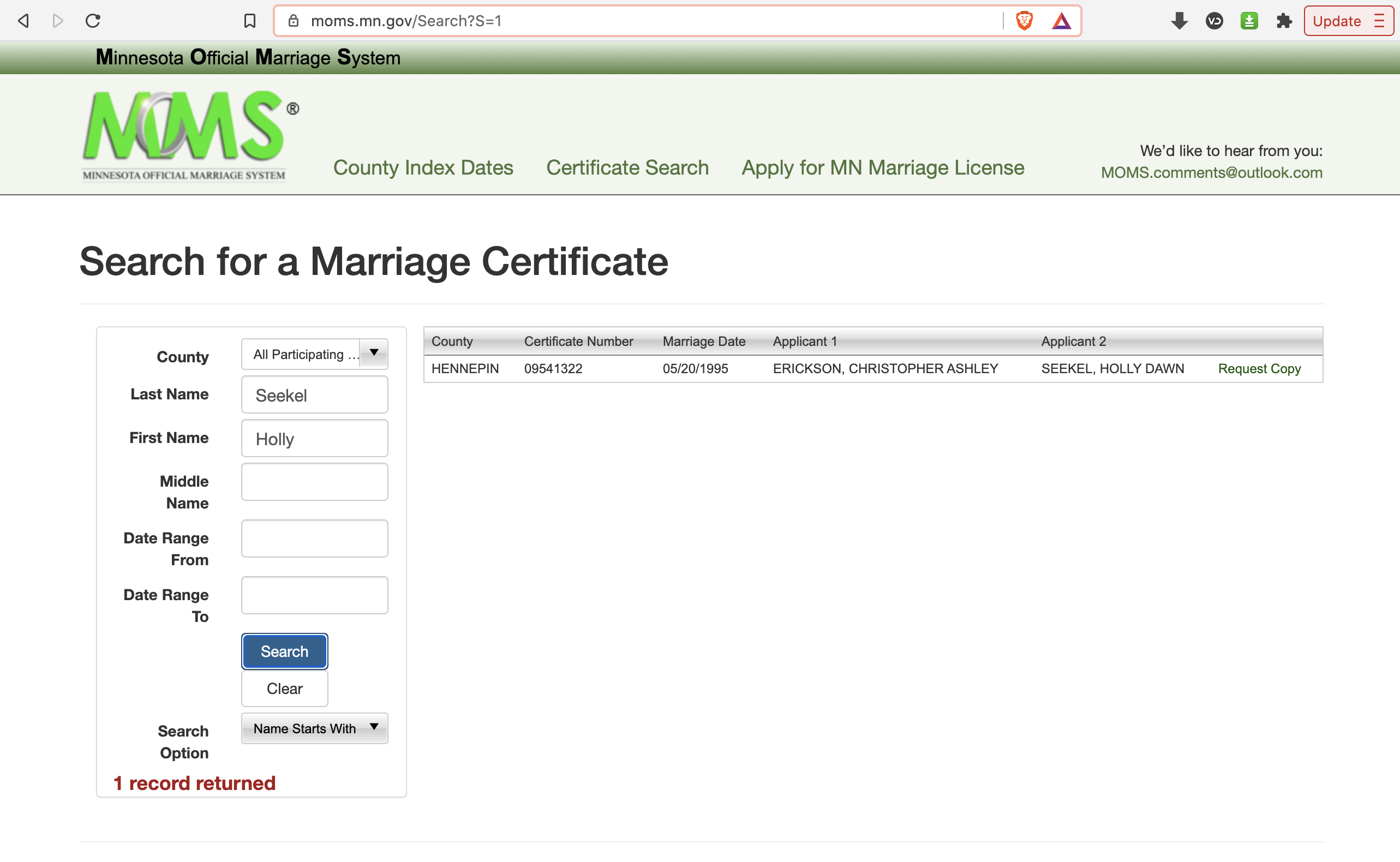Reload the page with the refresh icon
1400x862 pixels.
93,21
